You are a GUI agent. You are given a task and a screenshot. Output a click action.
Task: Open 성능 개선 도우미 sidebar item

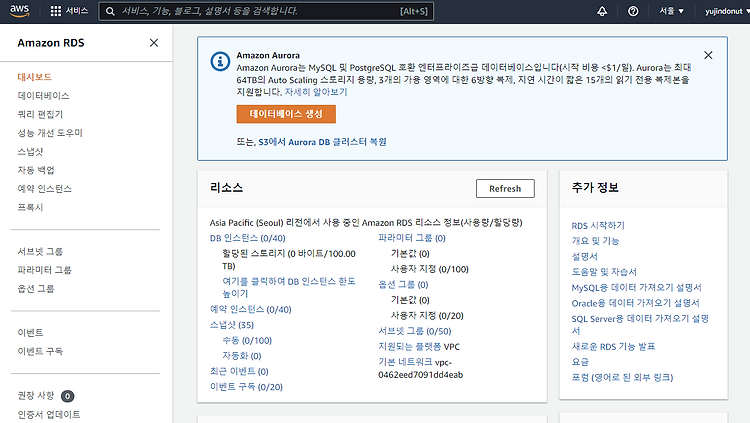[x=50, y=133]
